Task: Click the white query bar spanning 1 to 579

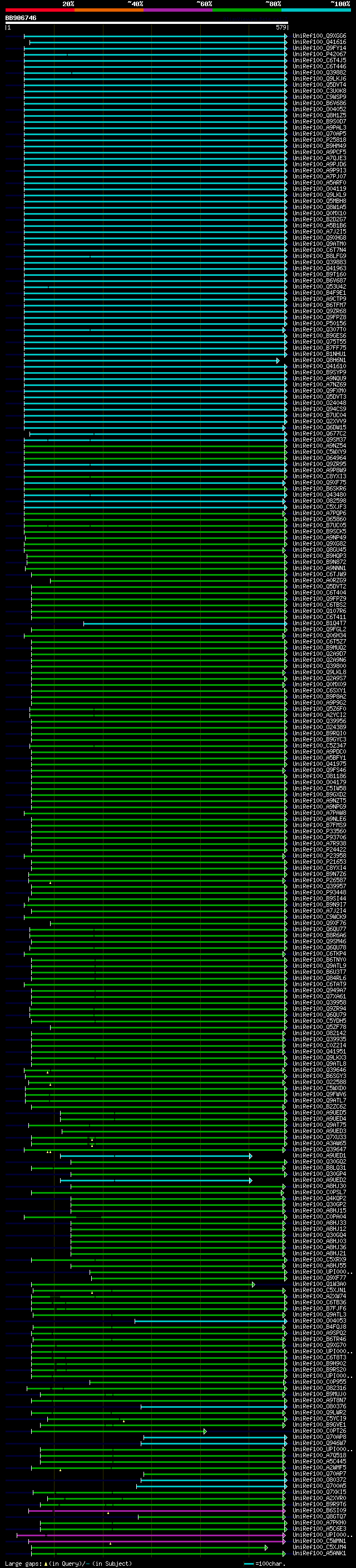Action: coord(147,23)
